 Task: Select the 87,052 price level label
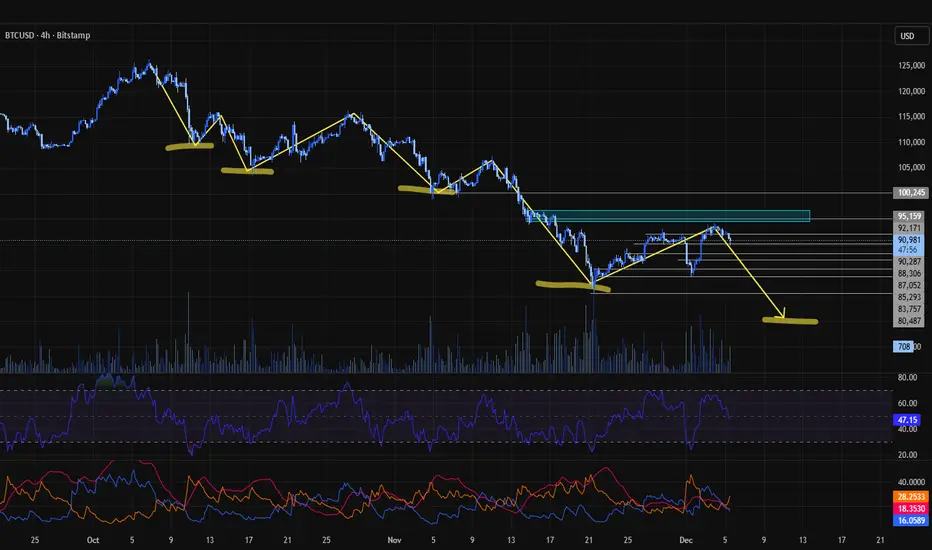909,285
